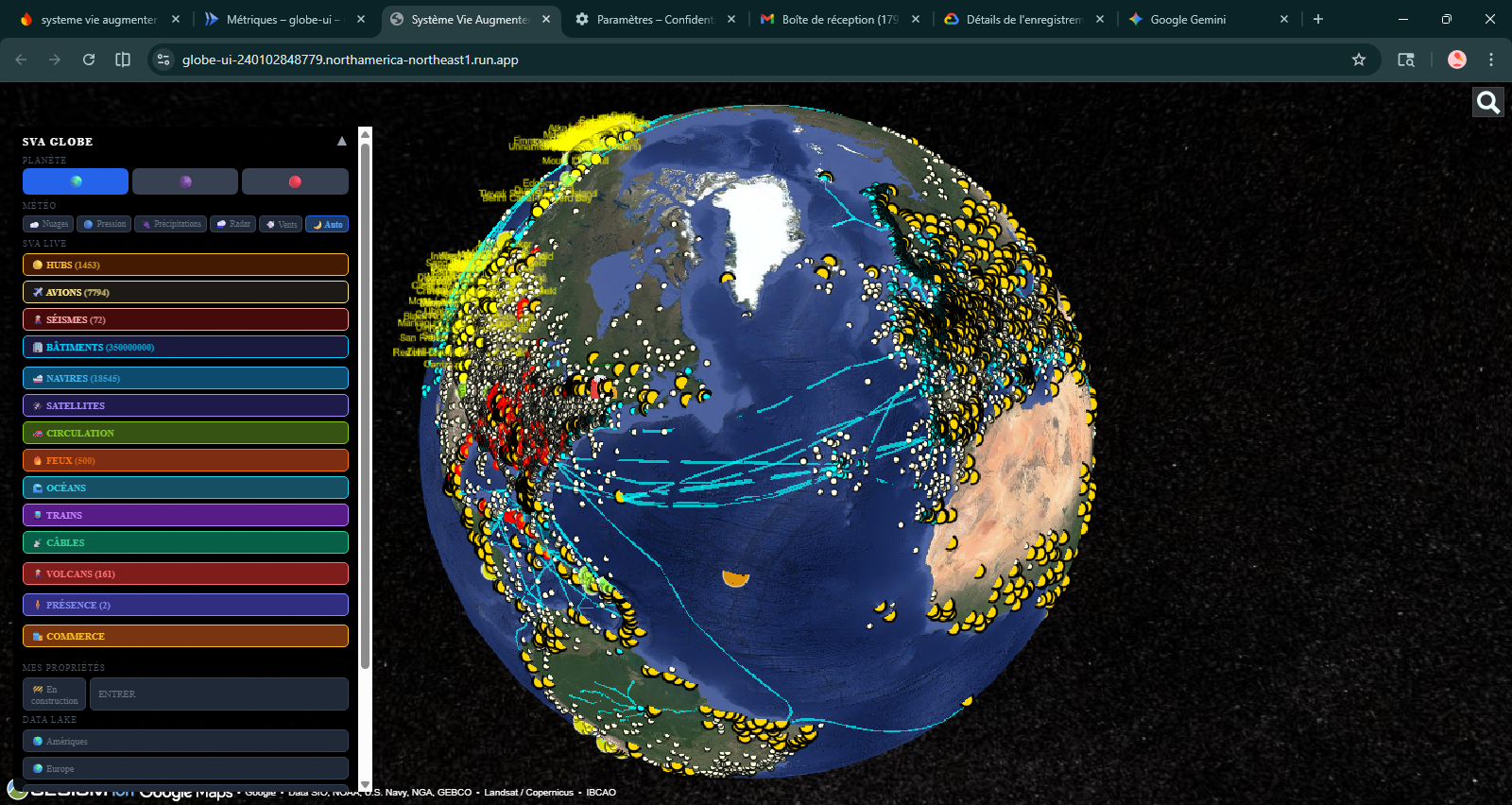Click the orange half-circle marker in the Atlantic
This screenshot has height=805, width=1512.
pos(735,578)
